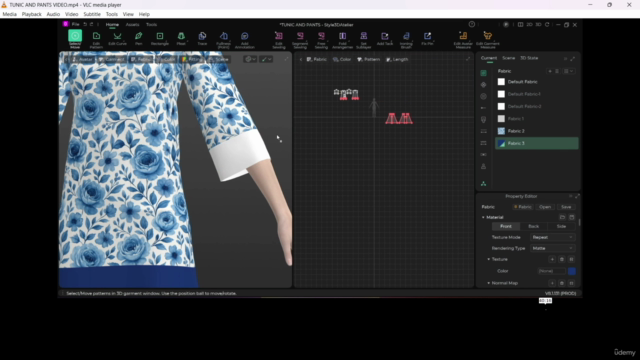
Task: Select the Back material tab
Action: tap(533, 226)
